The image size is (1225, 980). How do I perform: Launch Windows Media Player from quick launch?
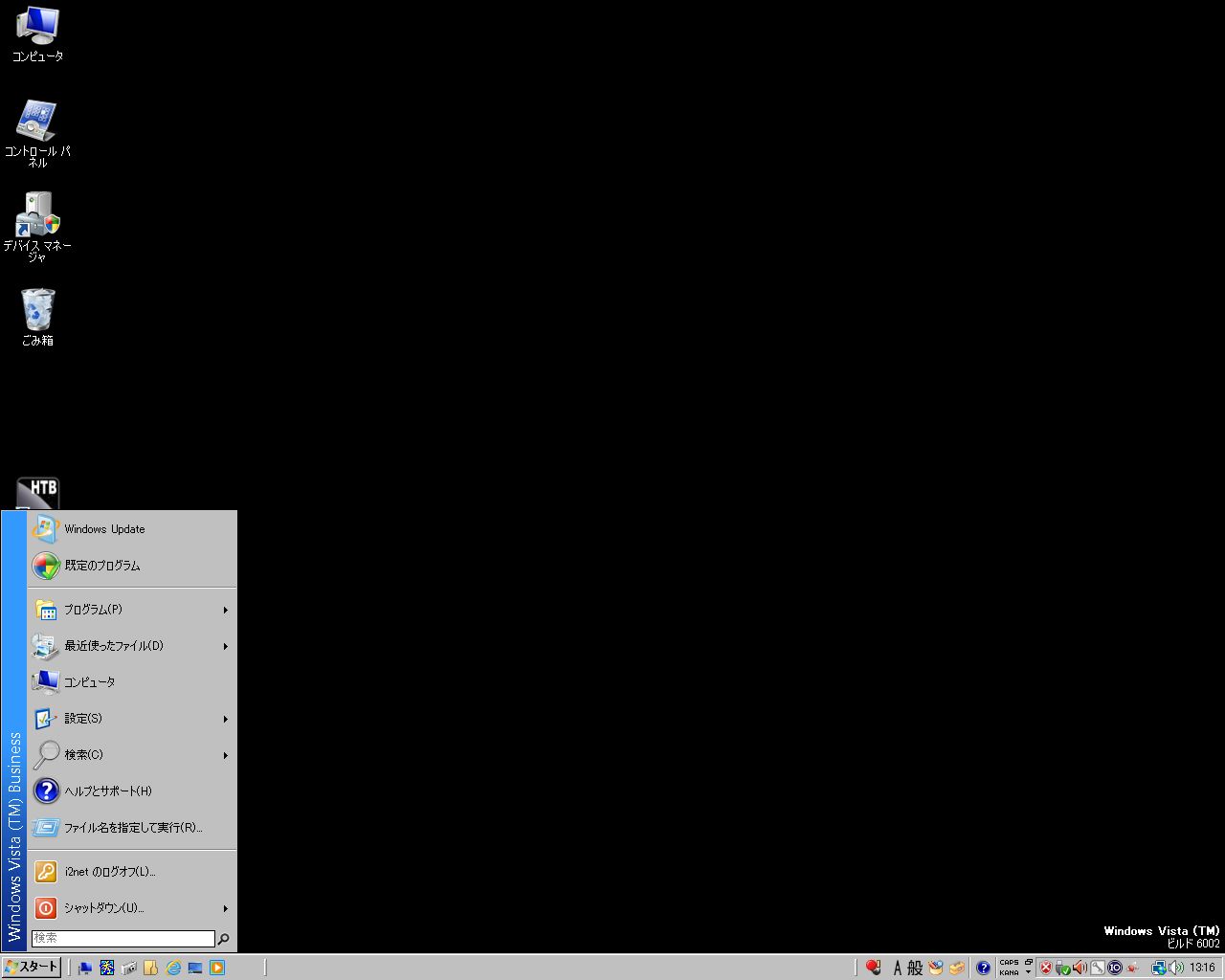pos(217,968)
